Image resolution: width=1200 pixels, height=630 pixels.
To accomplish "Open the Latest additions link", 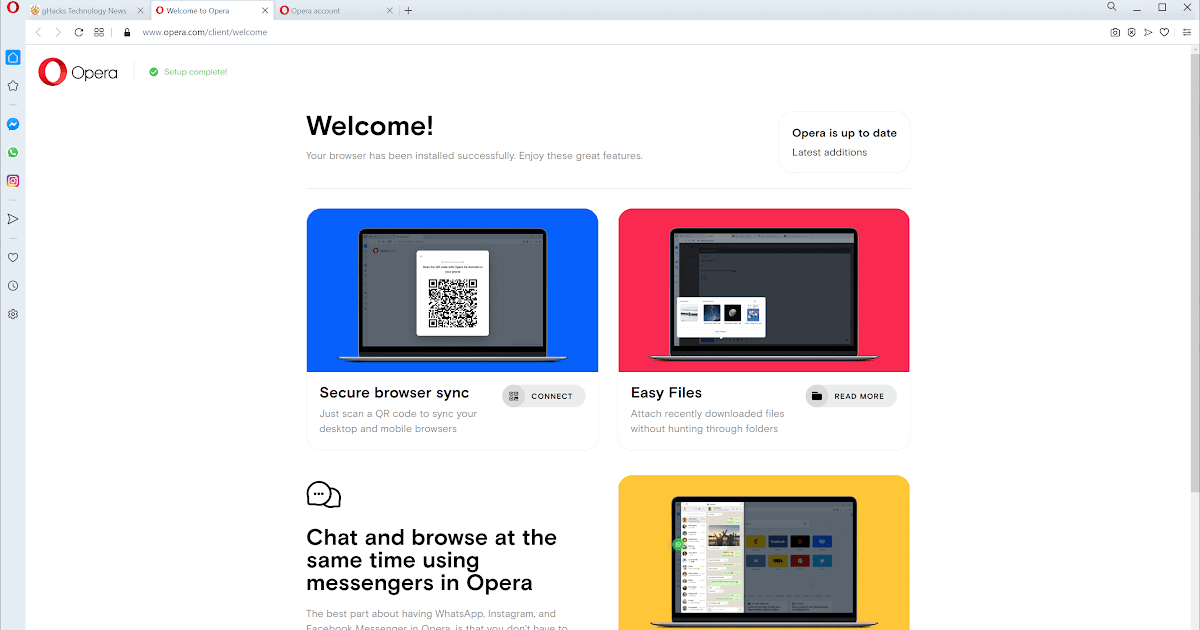I will (829, 152).
